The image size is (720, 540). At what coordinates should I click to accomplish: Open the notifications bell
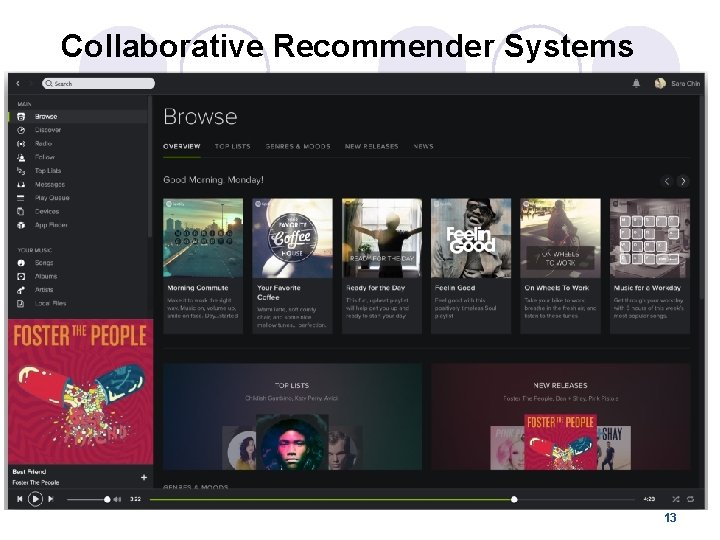coord(636,83)
